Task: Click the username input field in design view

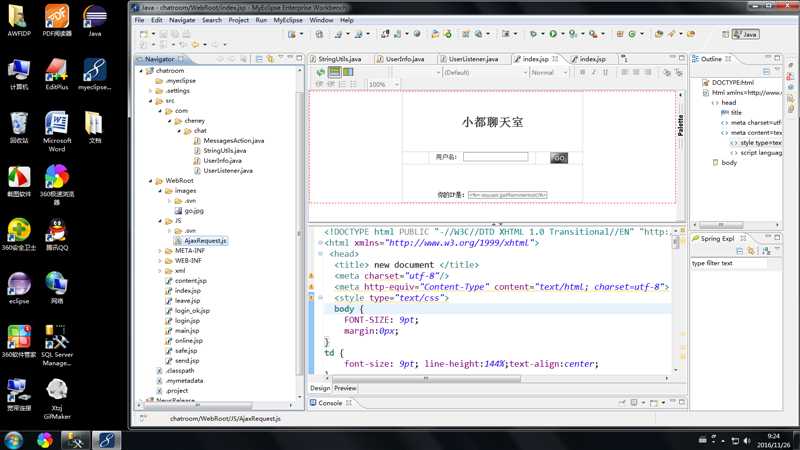Action: coord(495,157)
